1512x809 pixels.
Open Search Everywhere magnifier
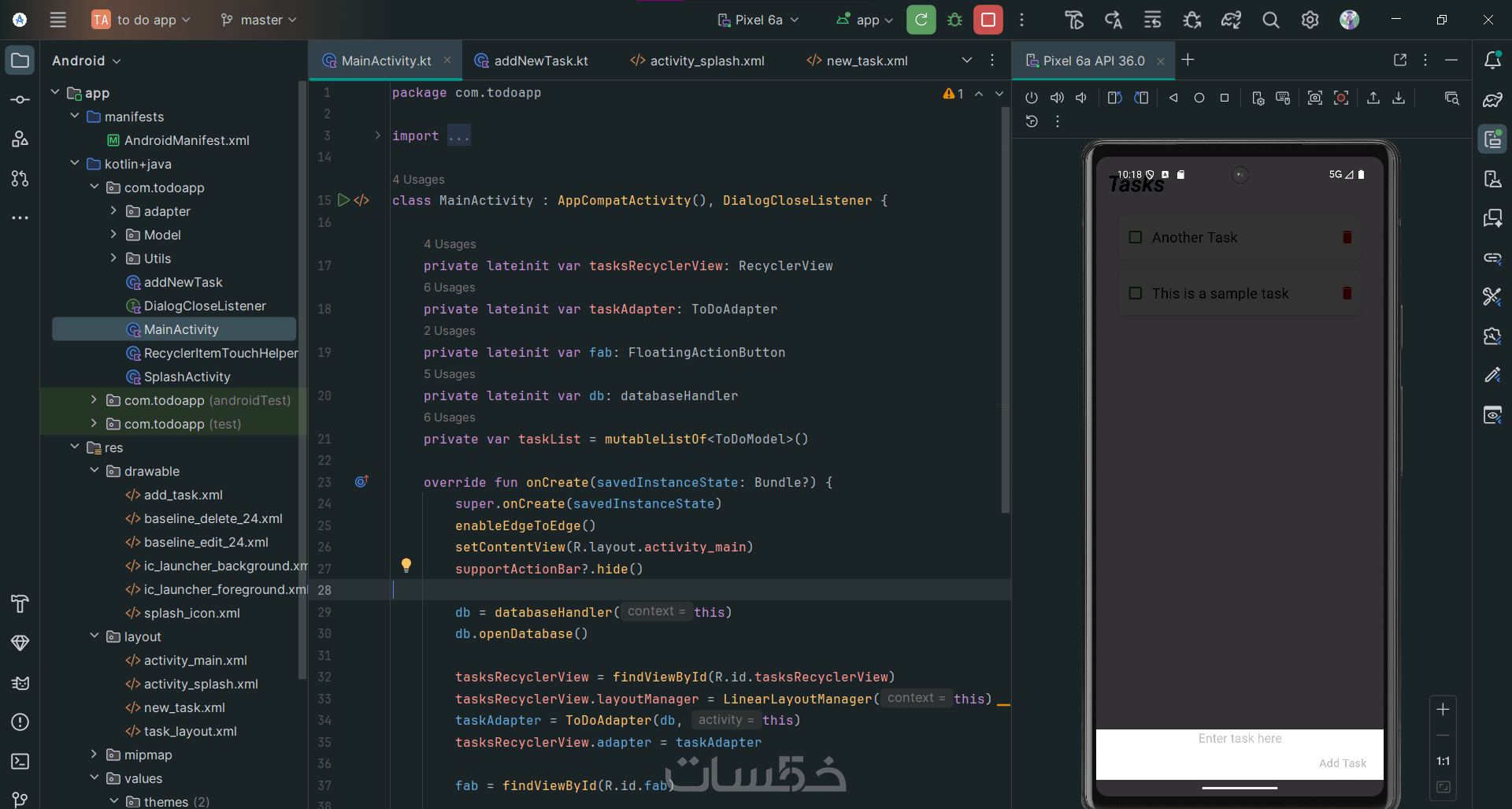tap(1270, 20)
